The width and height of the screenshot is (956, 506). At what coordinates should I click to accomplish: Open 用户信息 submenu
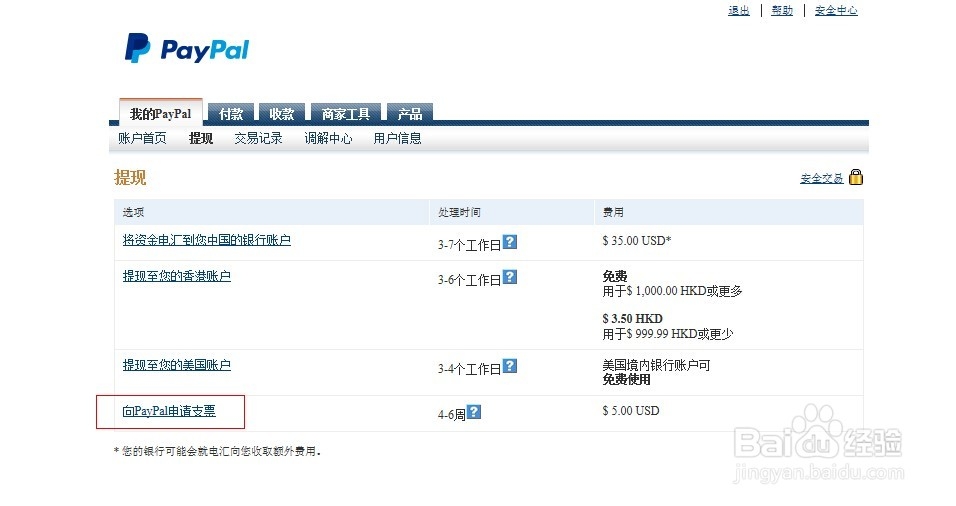tap(398, 138)
